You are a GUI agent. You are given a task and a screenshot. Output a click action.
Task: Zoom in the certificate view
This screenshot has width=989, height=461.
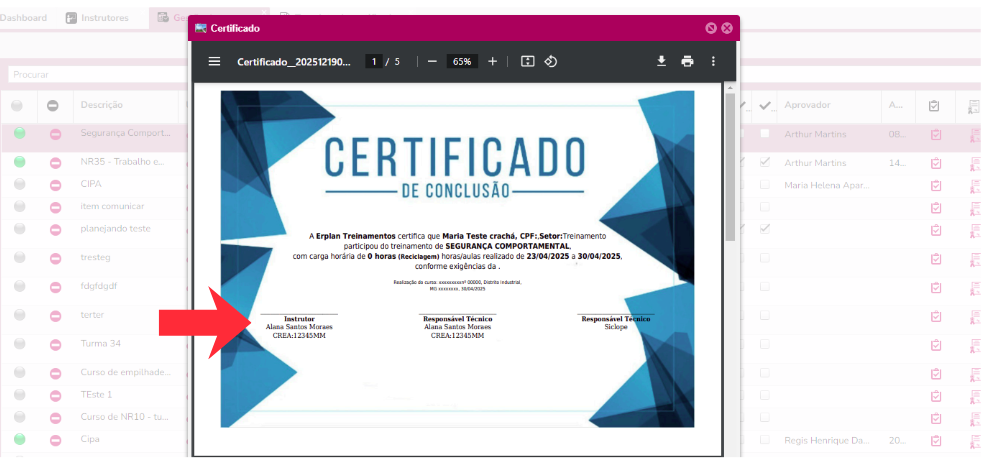pos(492,61)
